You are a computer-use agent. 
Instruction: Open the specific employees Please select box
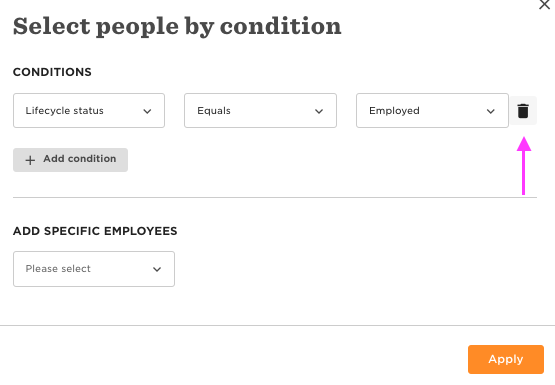click(94, 269)
